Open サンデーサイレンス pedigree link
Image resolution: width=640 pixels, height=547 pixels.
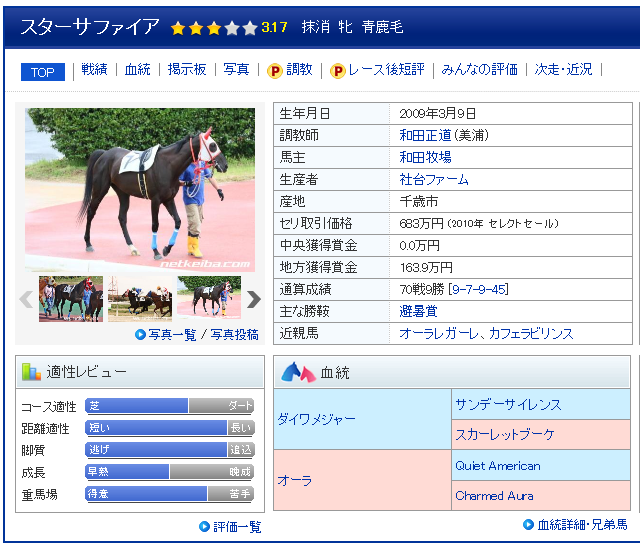coord(509,405)
